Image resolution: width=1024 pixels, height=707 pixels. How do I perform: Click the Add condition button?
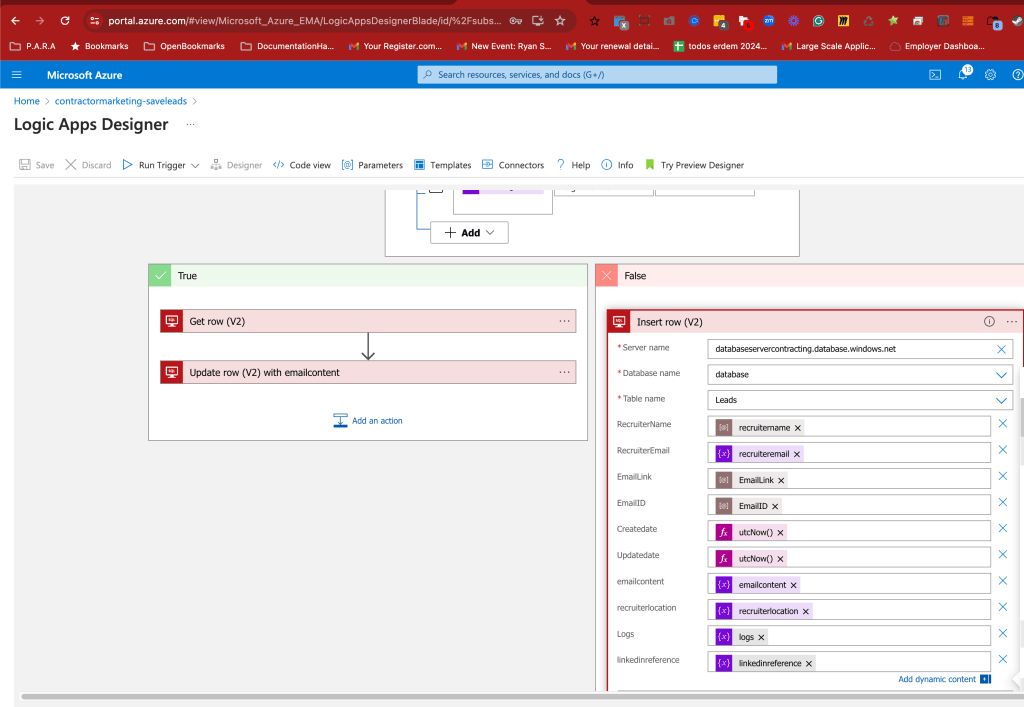click(469, 232)
